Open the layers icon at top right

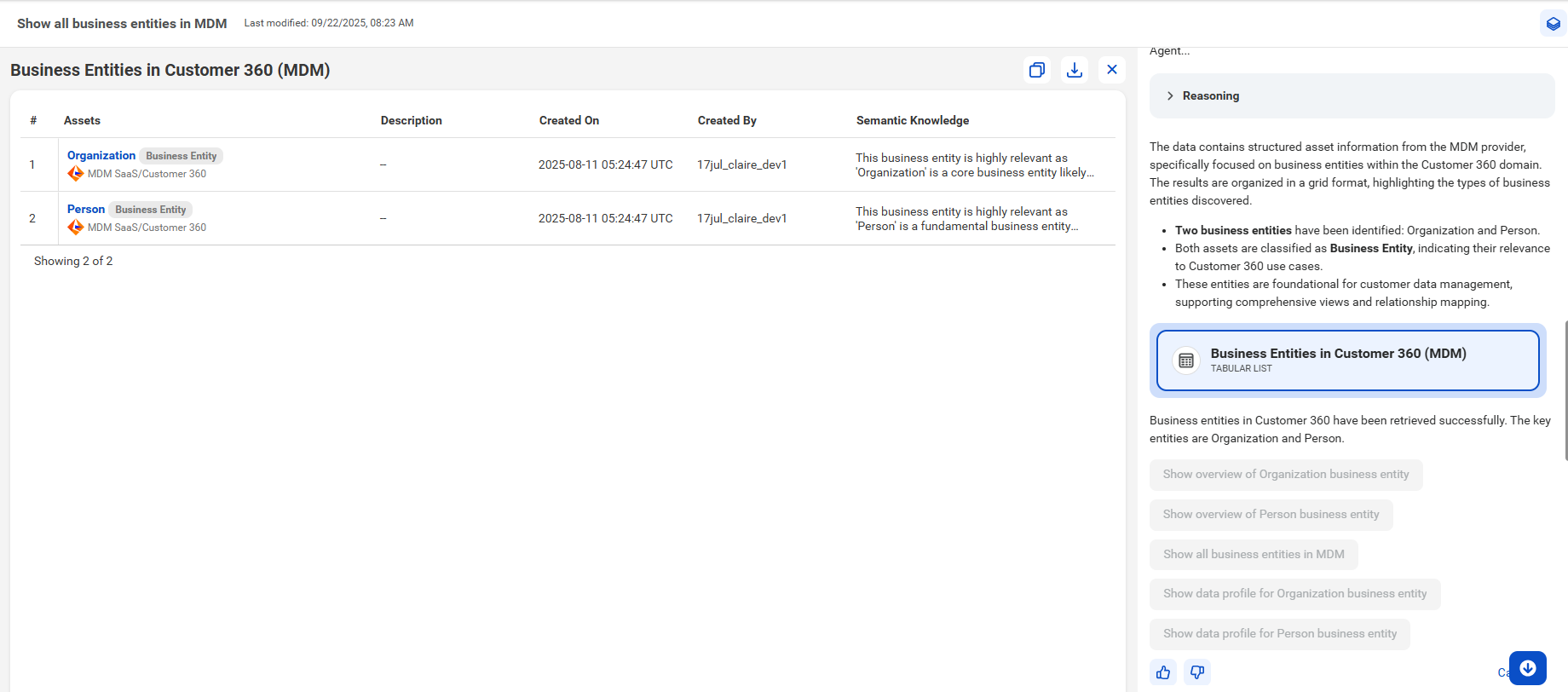(1554, 24)
